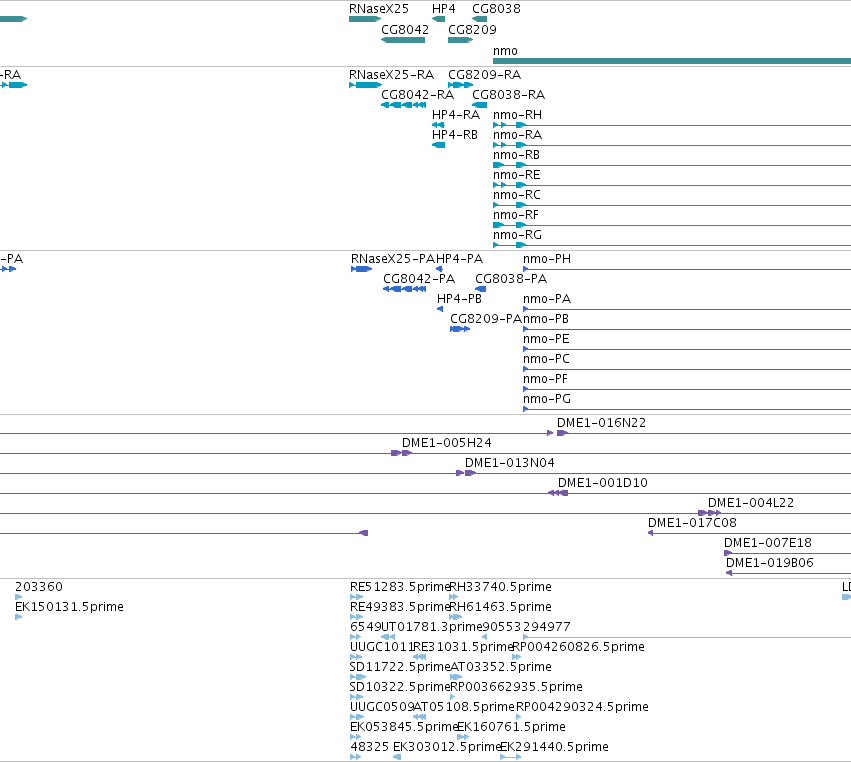
Task: Click the DME1-005H24 clone label
Action: coord(447,443)
